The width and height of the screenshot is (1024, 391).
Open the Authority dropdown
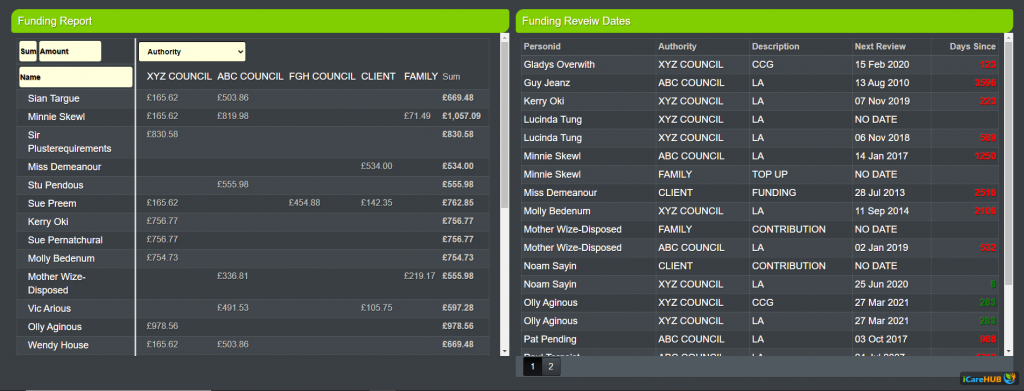(x=192, y=52)
